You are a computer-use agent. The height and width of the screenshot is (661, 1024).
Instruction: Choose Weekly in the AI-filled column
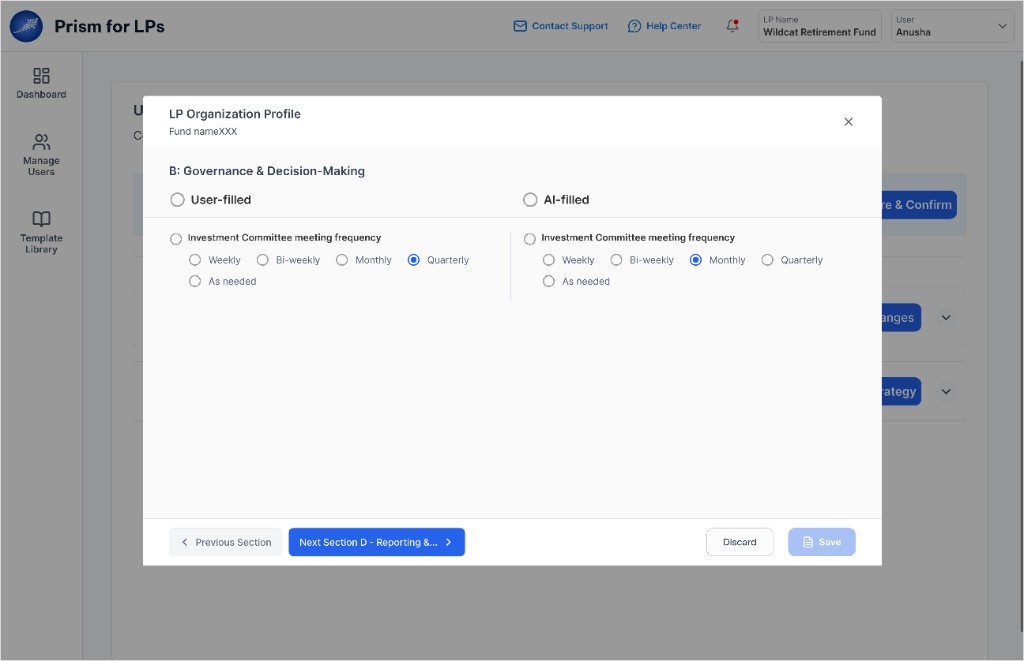(549, 260)
